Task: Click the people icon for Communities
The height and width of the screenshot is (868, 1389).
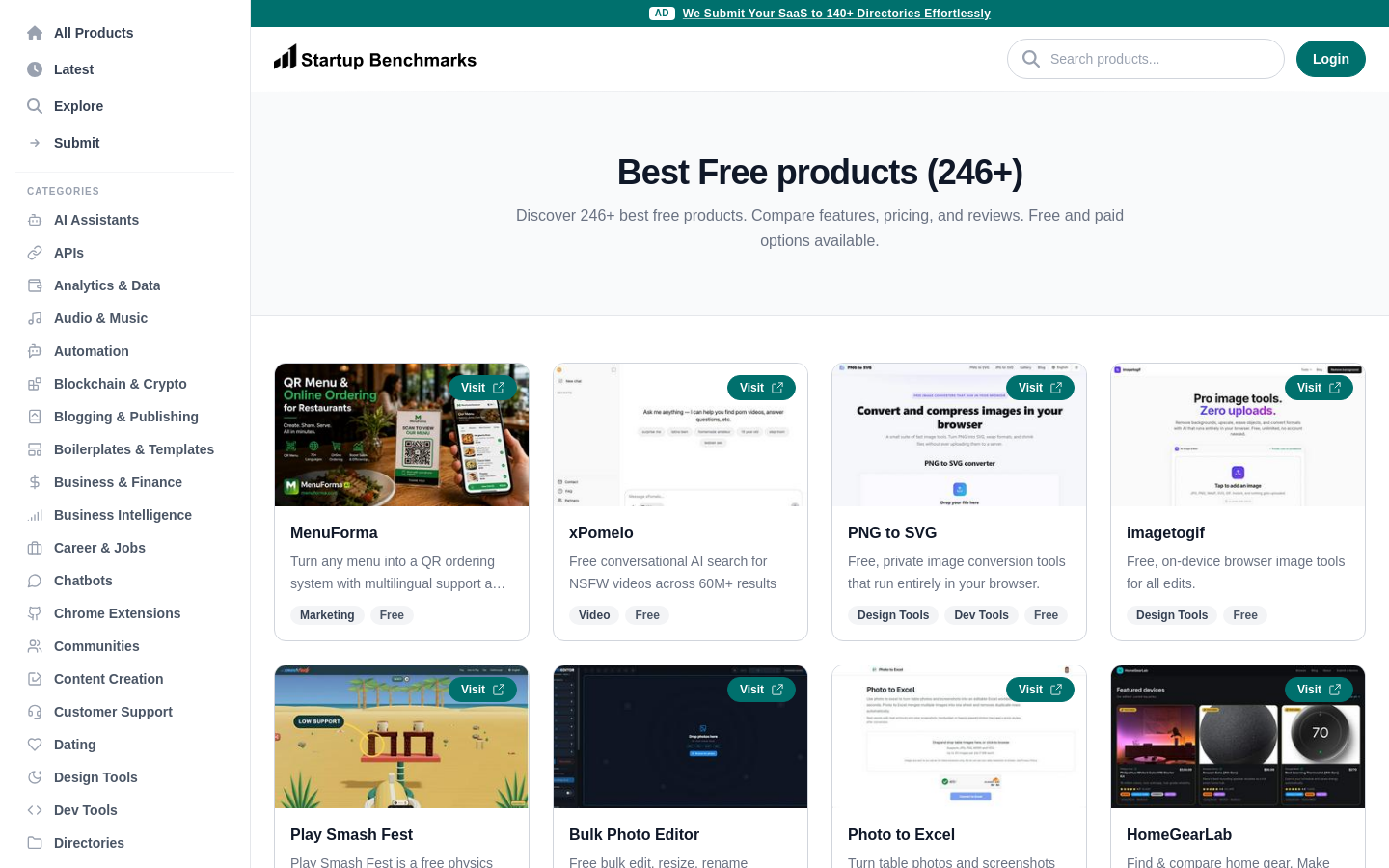Action: [35, 646]
